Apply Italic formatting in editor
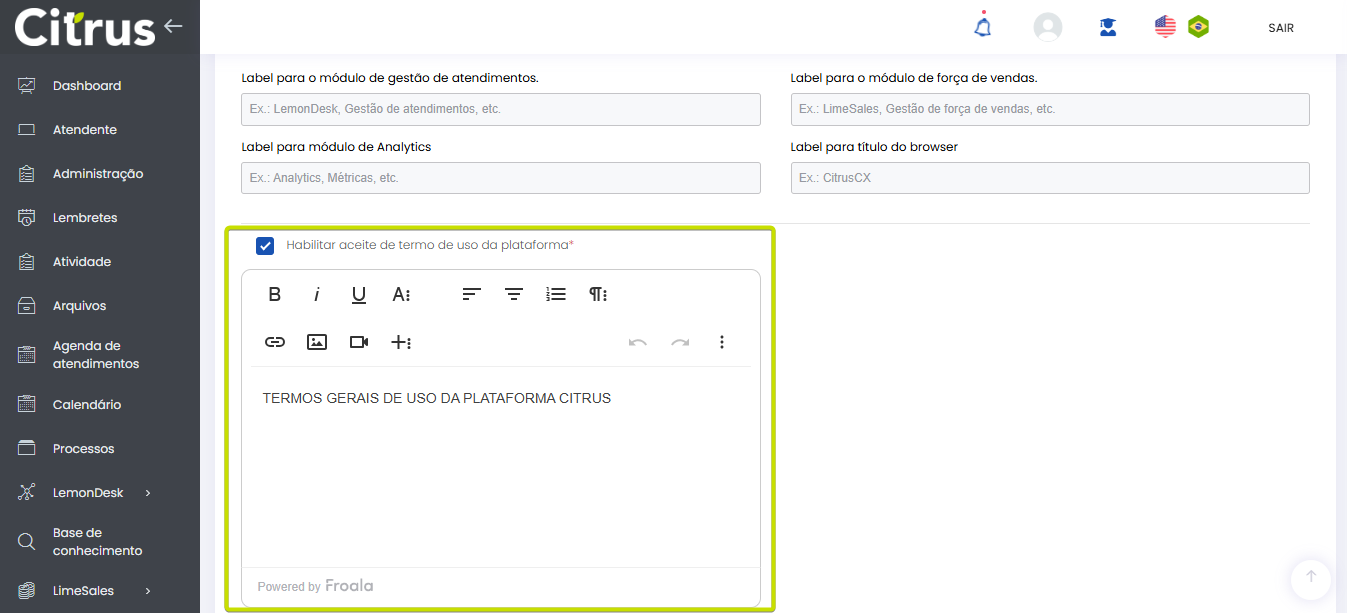The height and width of the screenshot is (613, 1347). click(x=317, y=294)
